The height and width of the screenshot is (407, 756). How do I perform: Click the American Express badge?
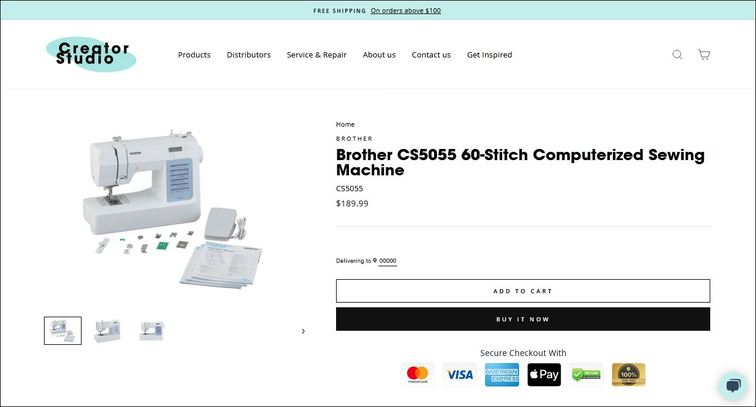tap(502, 374)
